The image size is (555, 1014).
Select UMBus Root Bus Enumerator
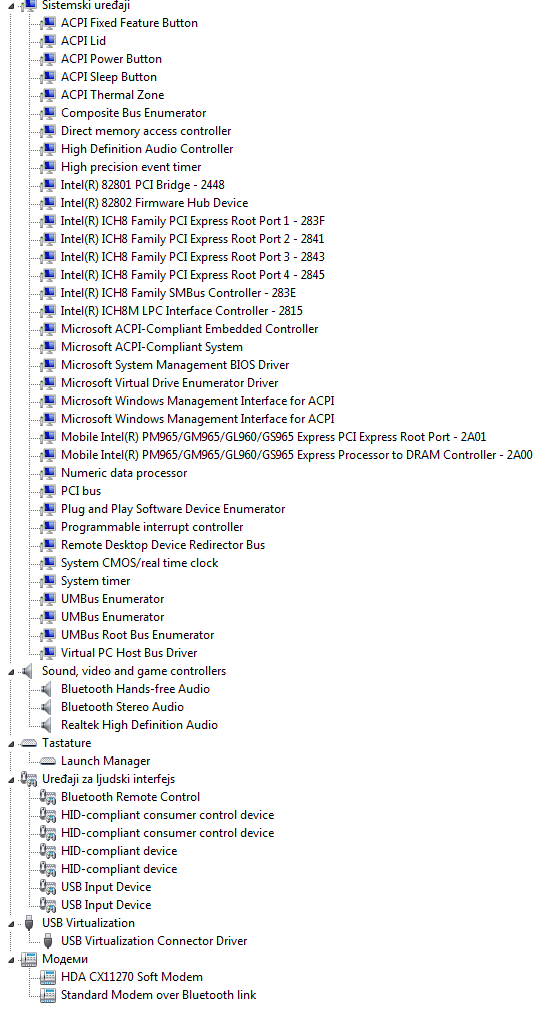click(x=138, y=635)
